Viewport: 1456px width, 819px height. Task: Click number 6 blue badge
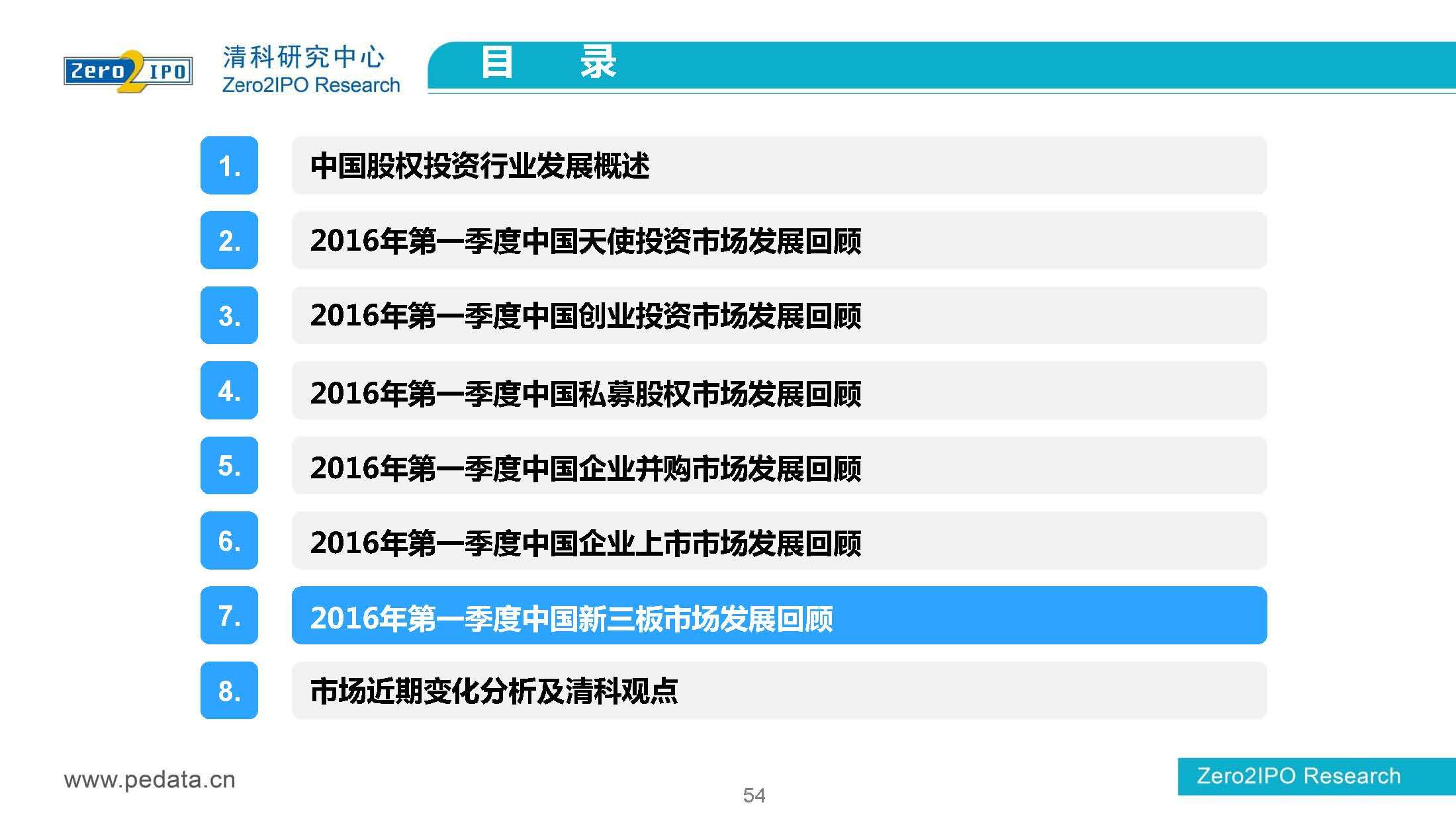pyautogui.click(x=229, y=540)
